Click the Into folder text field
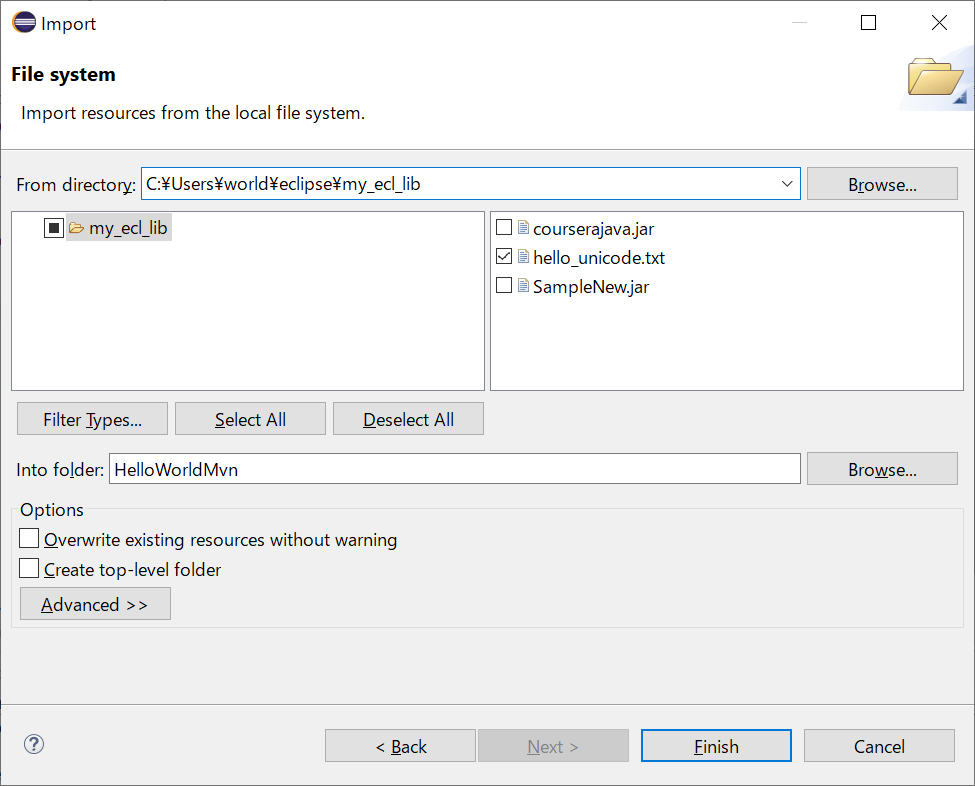The width and height of the screenshot is (975, 786). (455, 469)
